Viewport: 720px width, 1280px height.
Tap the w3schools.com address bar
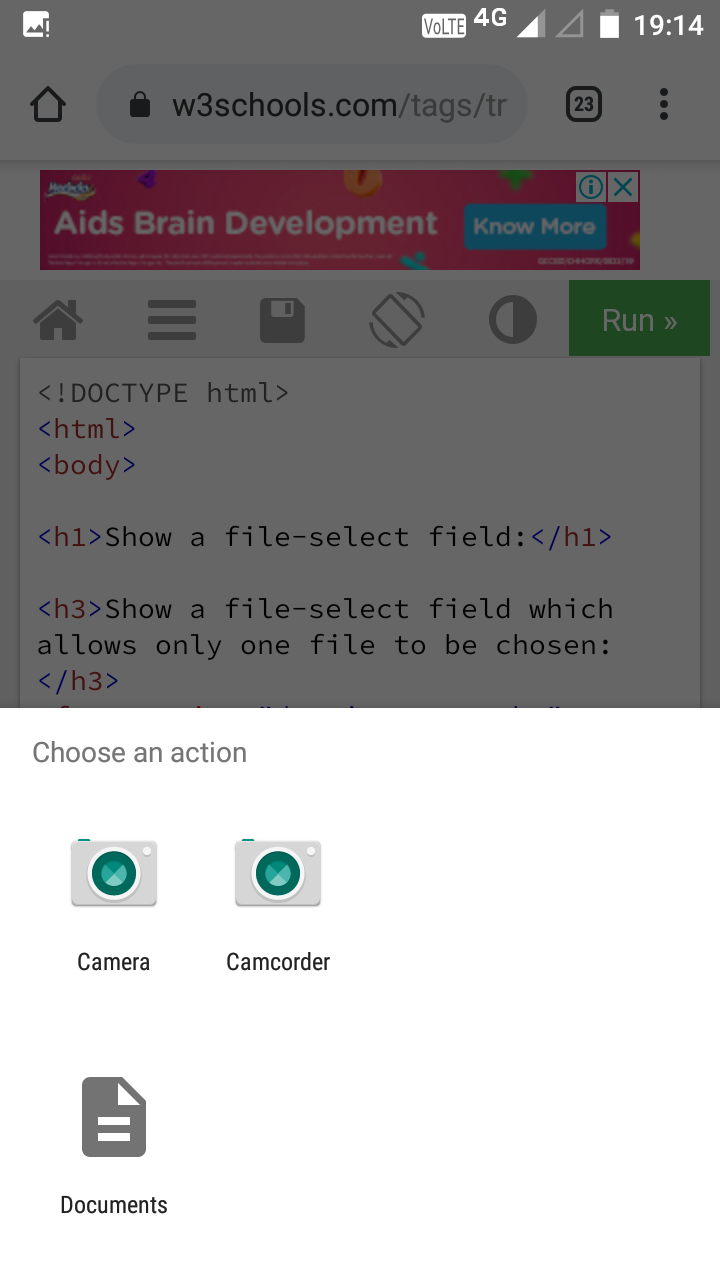[340, 105]
